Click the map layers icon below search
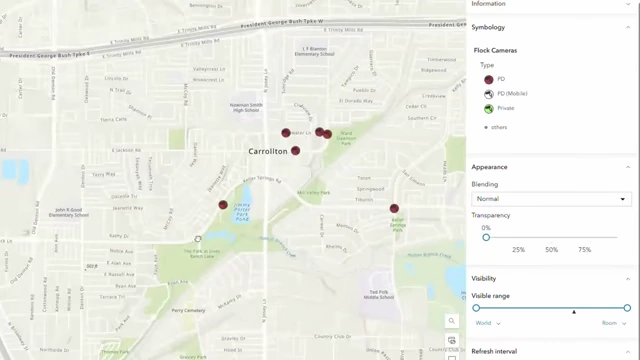 tap(451, 340)
